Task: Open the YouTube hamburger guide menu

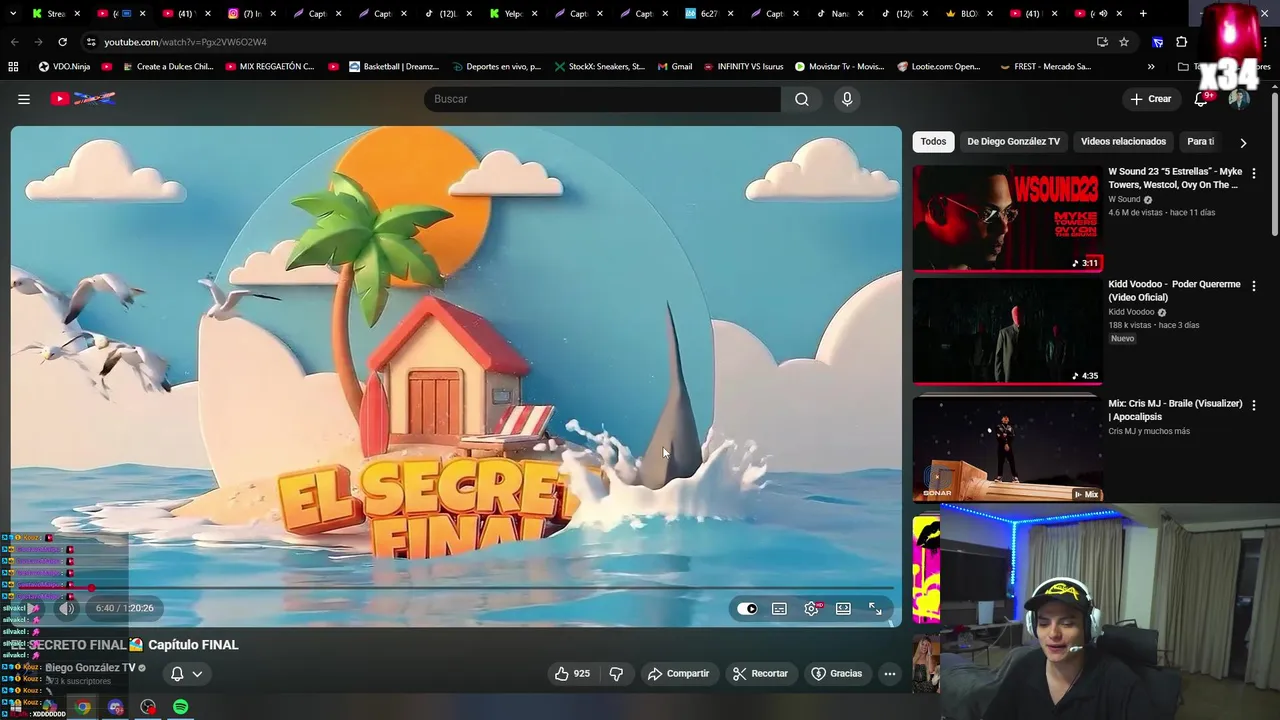Action: 24,99
